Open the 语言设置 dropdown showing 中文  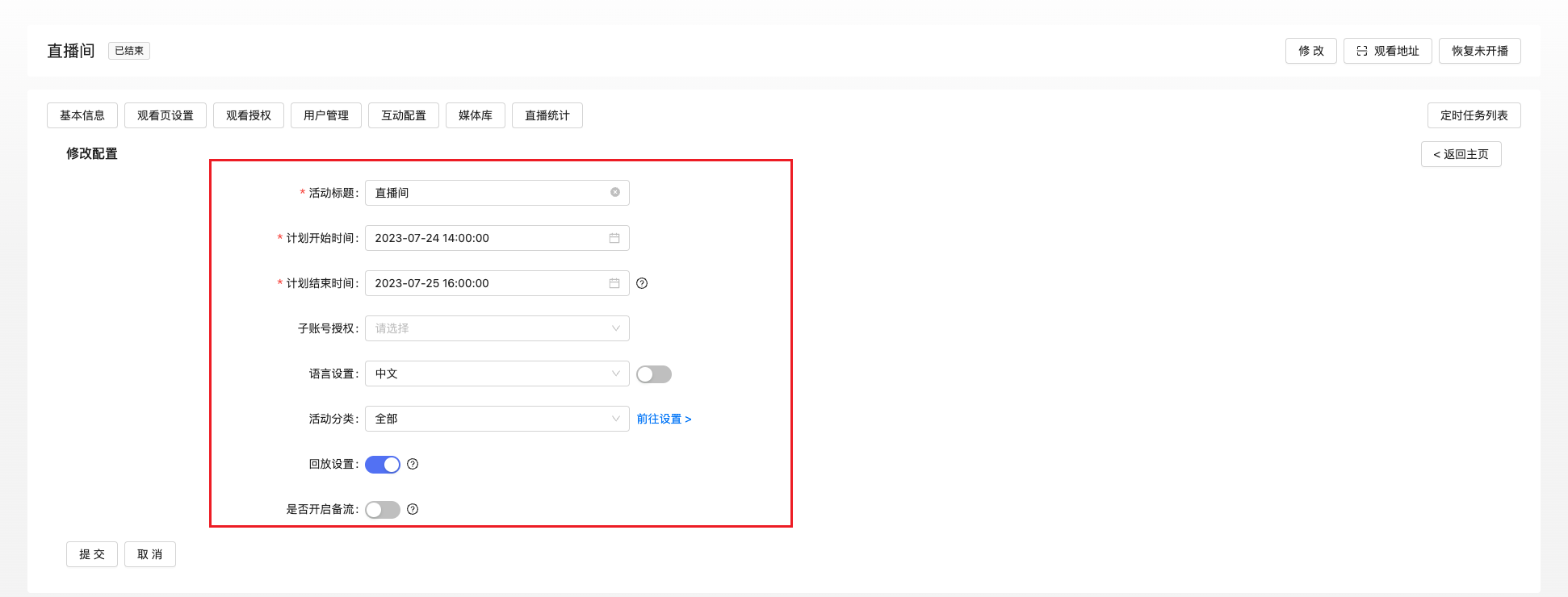click(x=497, y=374)
